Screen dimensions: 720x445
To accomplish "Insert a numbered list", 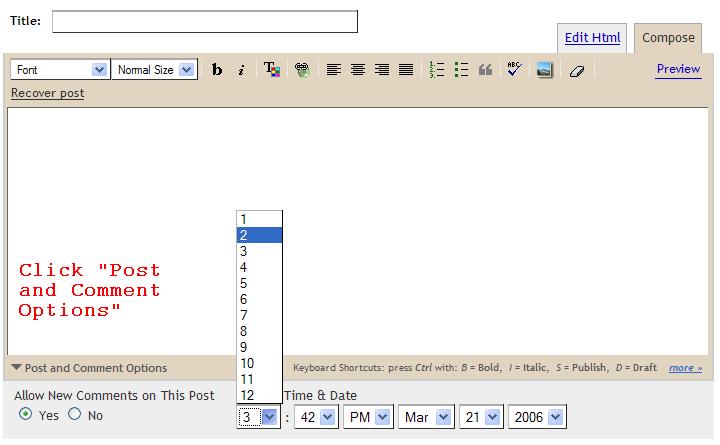I will coord(436,70).
